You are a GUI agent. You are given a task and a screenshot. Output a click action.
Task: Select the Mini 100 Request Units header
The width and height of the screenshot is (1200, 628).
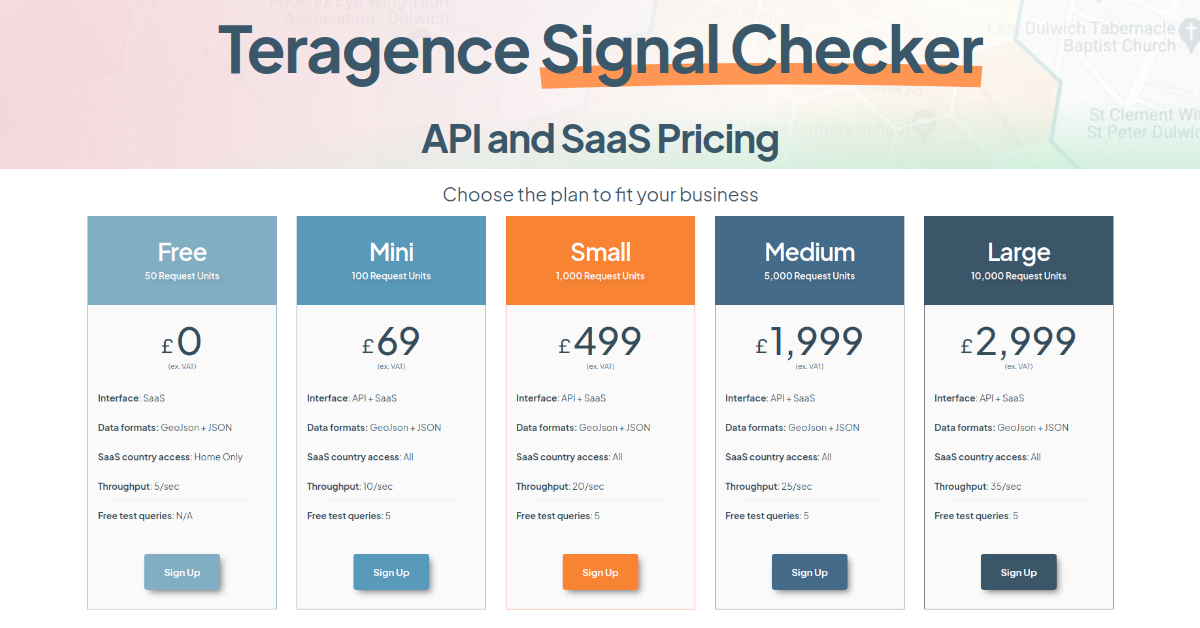point(391,259)
